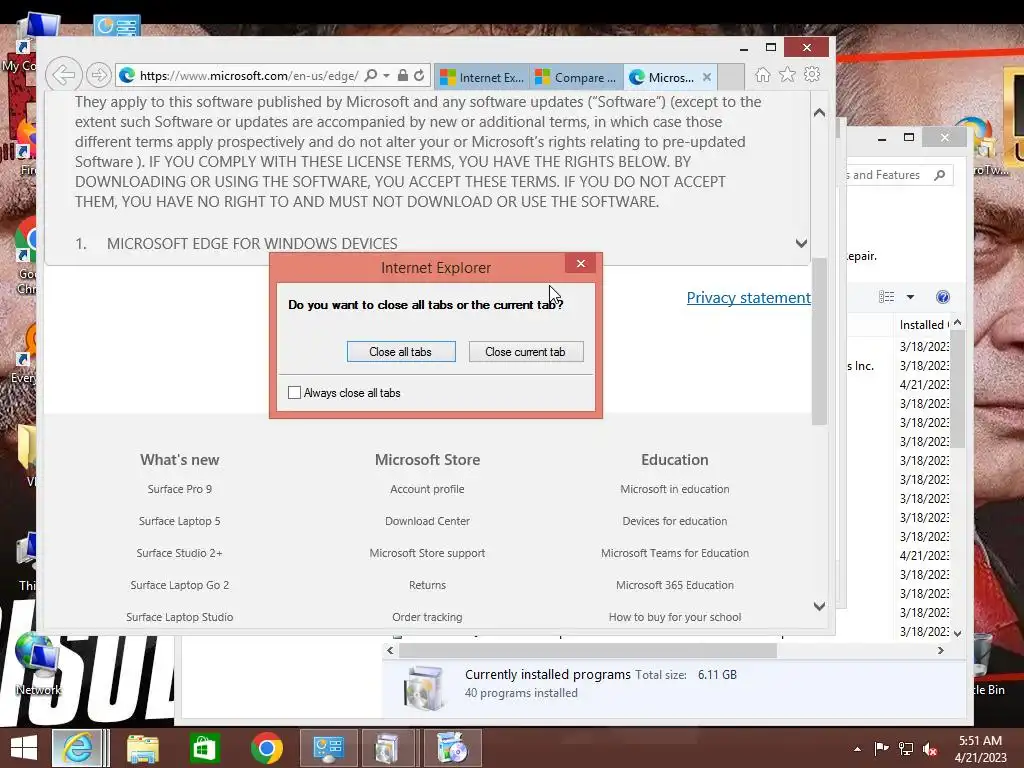The image size is (1024, 768).
Task: Open Surface Studio 2+ link
Action: tap(180, 552)
